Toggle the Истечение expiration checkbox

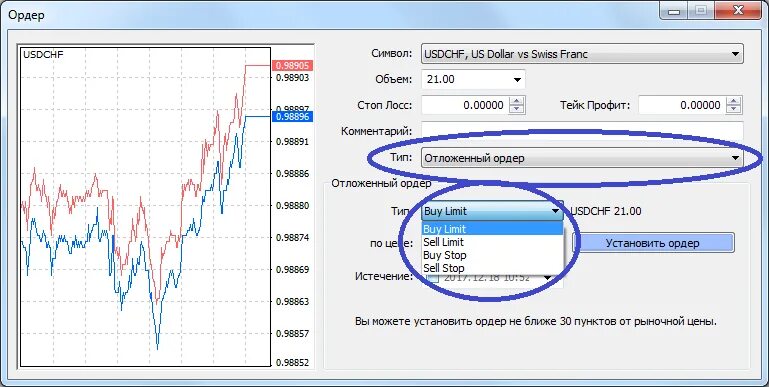(x=433, y=278)
